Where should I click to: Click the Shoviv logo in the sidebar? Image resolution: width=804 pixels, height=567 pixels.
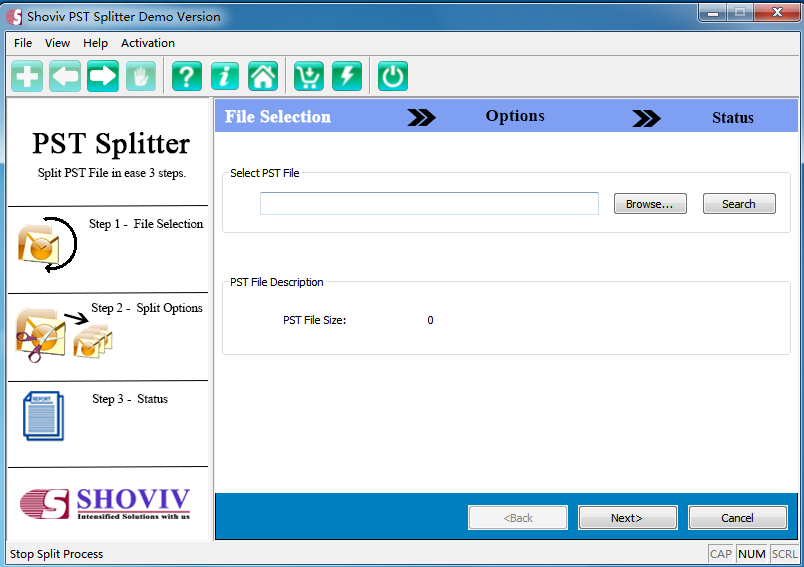coord(105,503)
